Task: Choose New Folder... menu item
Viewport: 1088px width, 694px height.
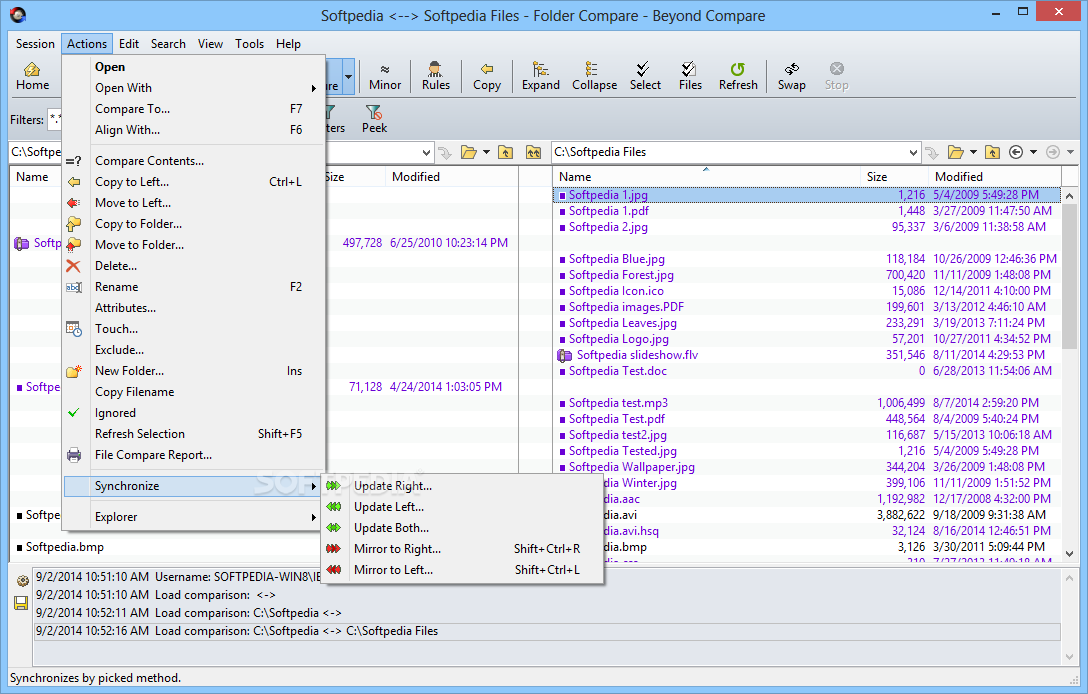Action: pyautogui.click(x=194, y=371)
